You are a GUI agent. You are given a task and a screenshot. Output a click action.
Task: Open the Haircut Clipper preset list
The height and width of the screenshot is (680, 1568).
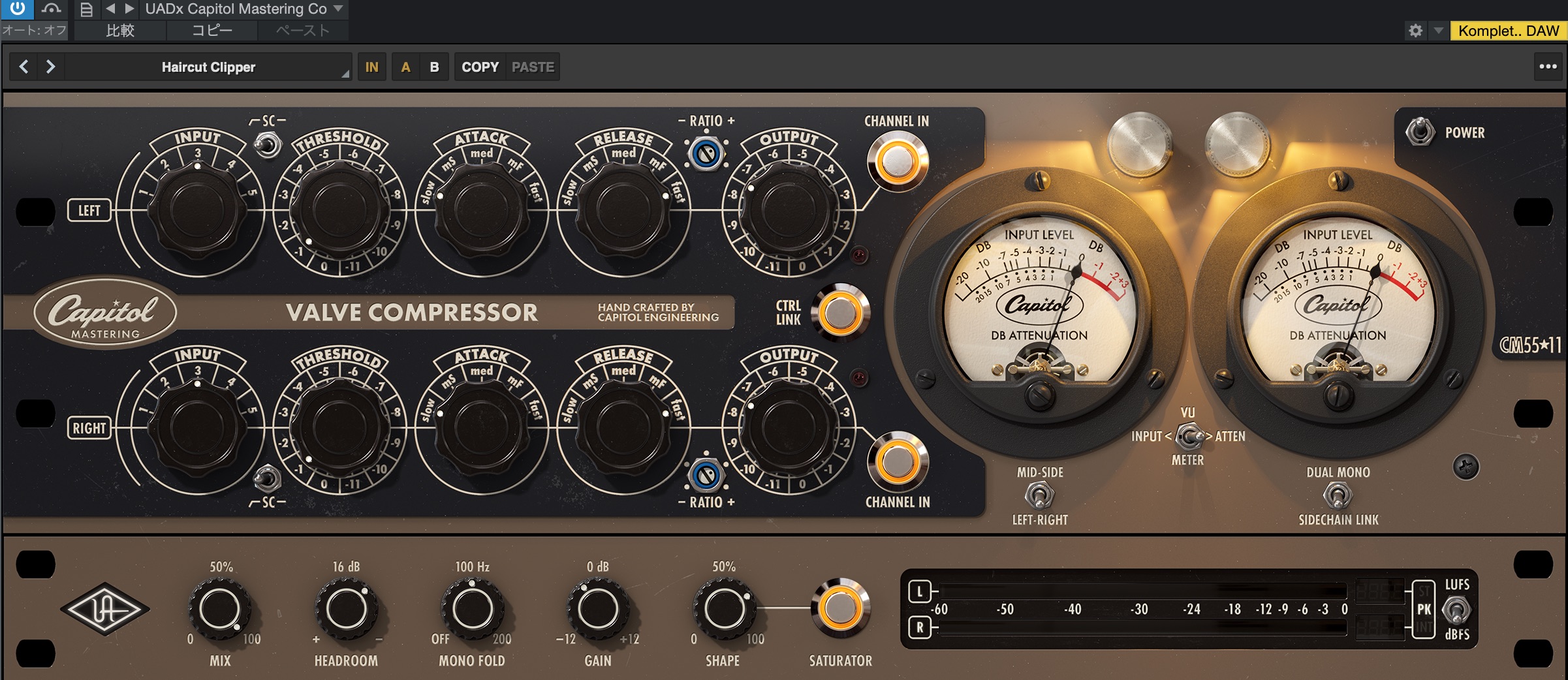(209, 66)
